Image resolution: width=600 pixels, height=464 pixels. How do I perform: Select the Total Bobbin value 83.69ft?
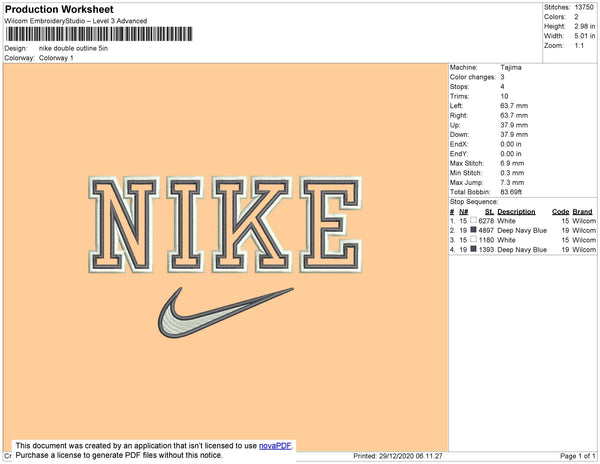coord(511,192)
